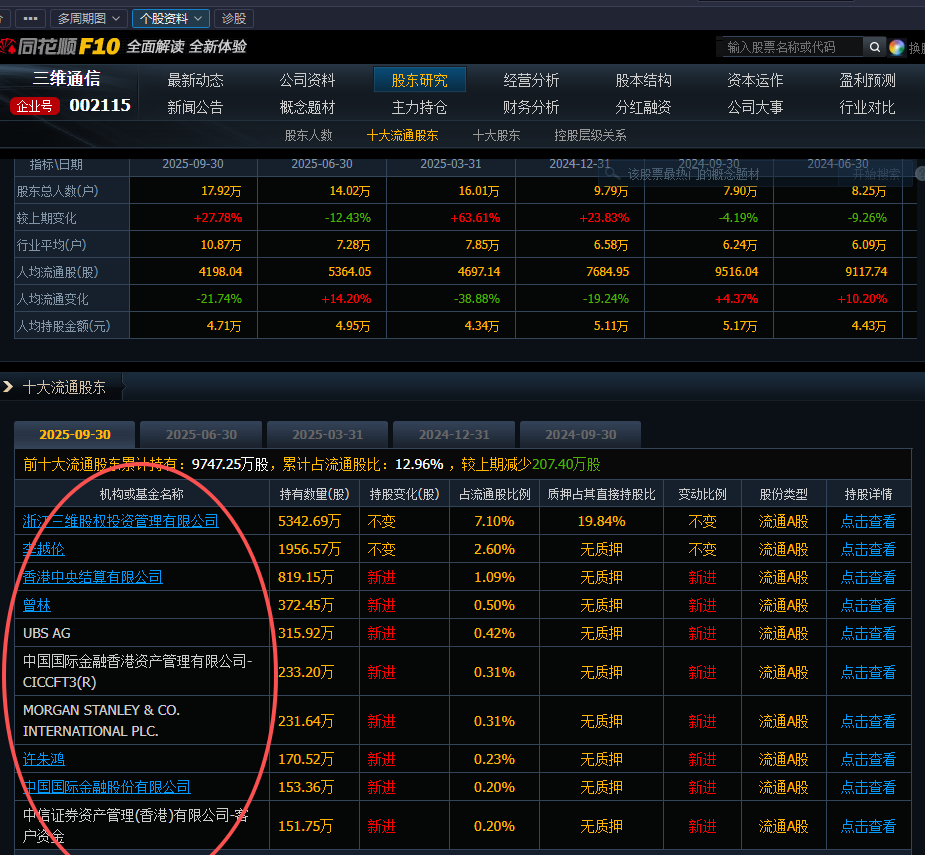Open the 经营分析 menu
Screen dimensions: 925x855
pos(531,80)
